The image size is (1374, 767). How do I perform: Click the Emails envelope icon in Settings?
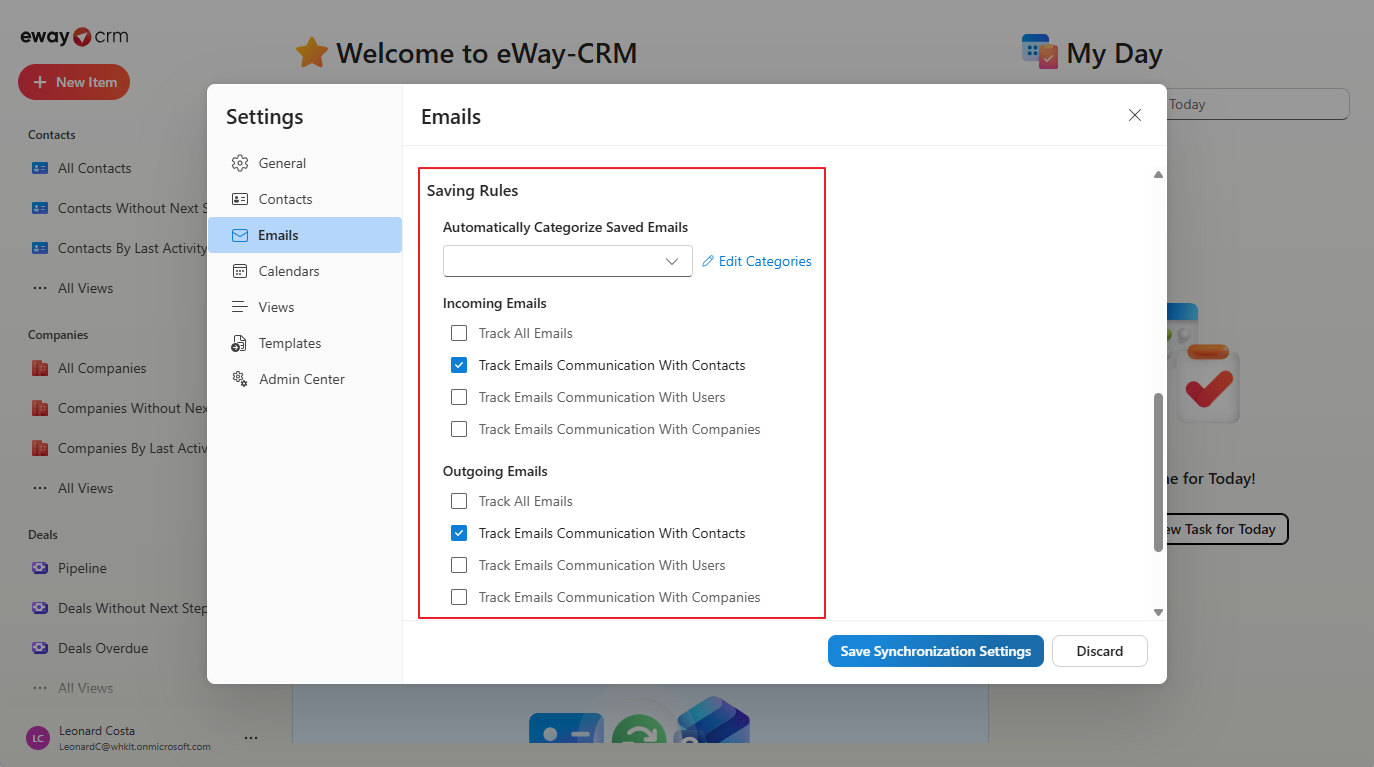click(x=240, y=235)
